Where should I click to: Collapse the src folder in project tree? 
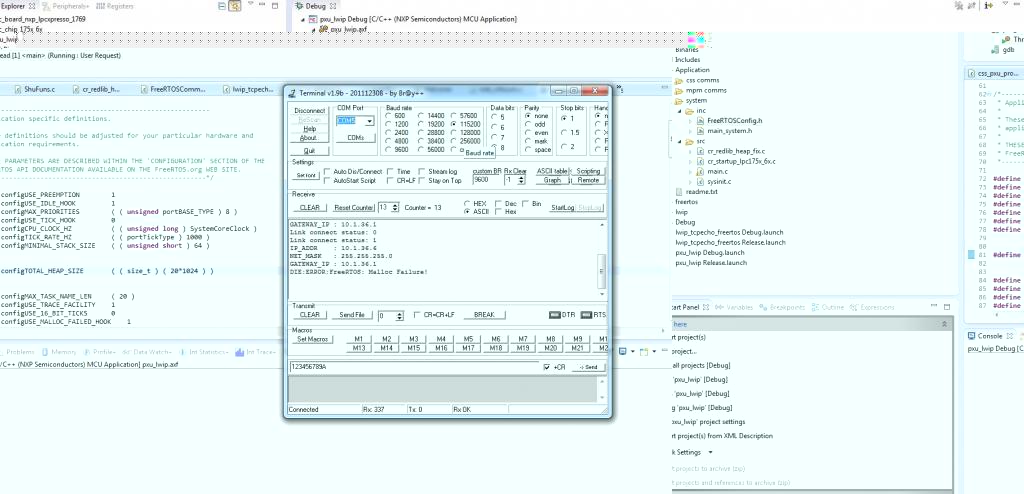point(682,141)
